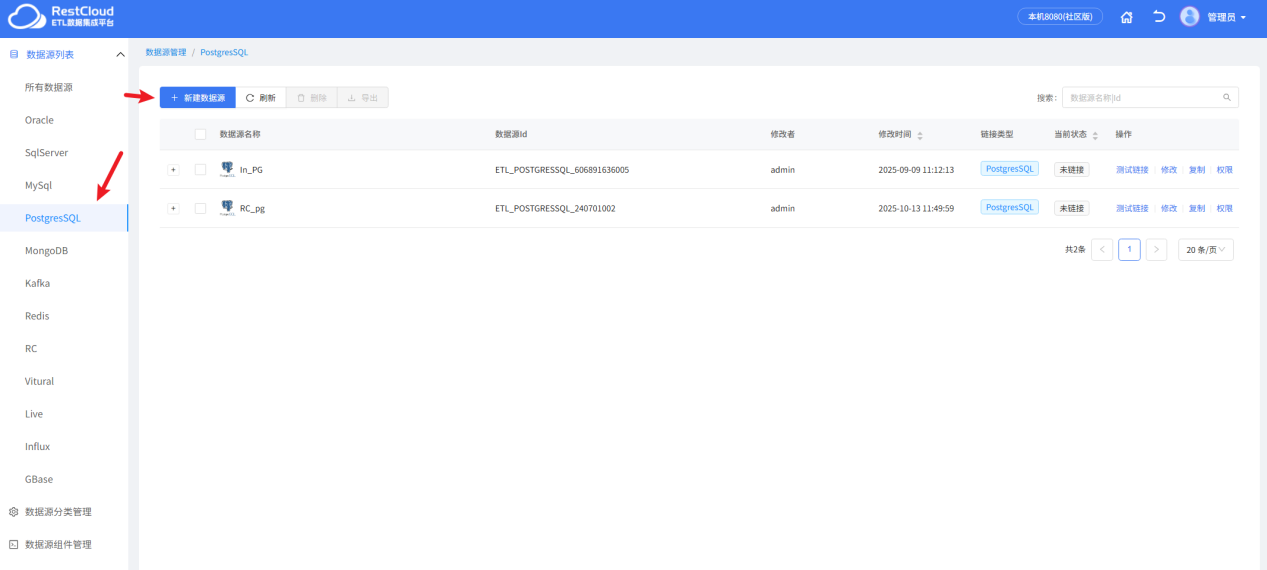Select 所有数据源 in sidebar
Viewport: 1267px width, 570px height.
(x=64, y=87)
